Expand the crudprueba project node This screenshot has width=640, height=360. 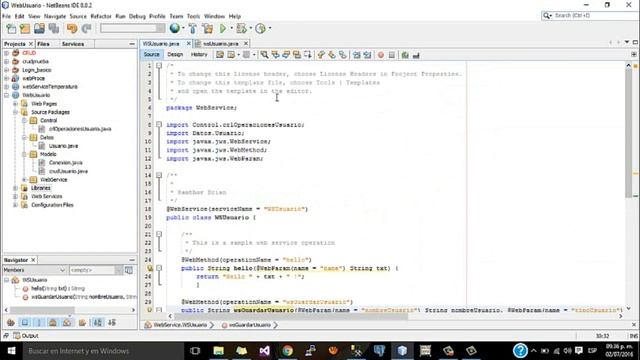click(7, 61)
